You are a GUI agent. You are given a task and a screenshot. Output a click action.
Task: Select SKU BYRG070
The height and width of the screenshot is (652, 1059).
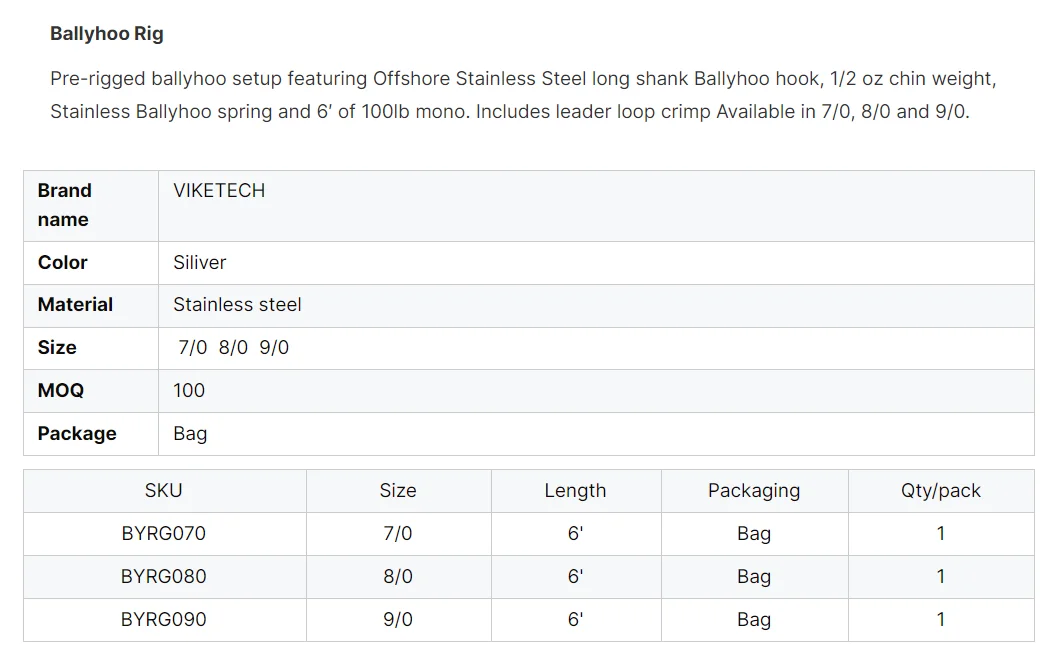(164, 534)
